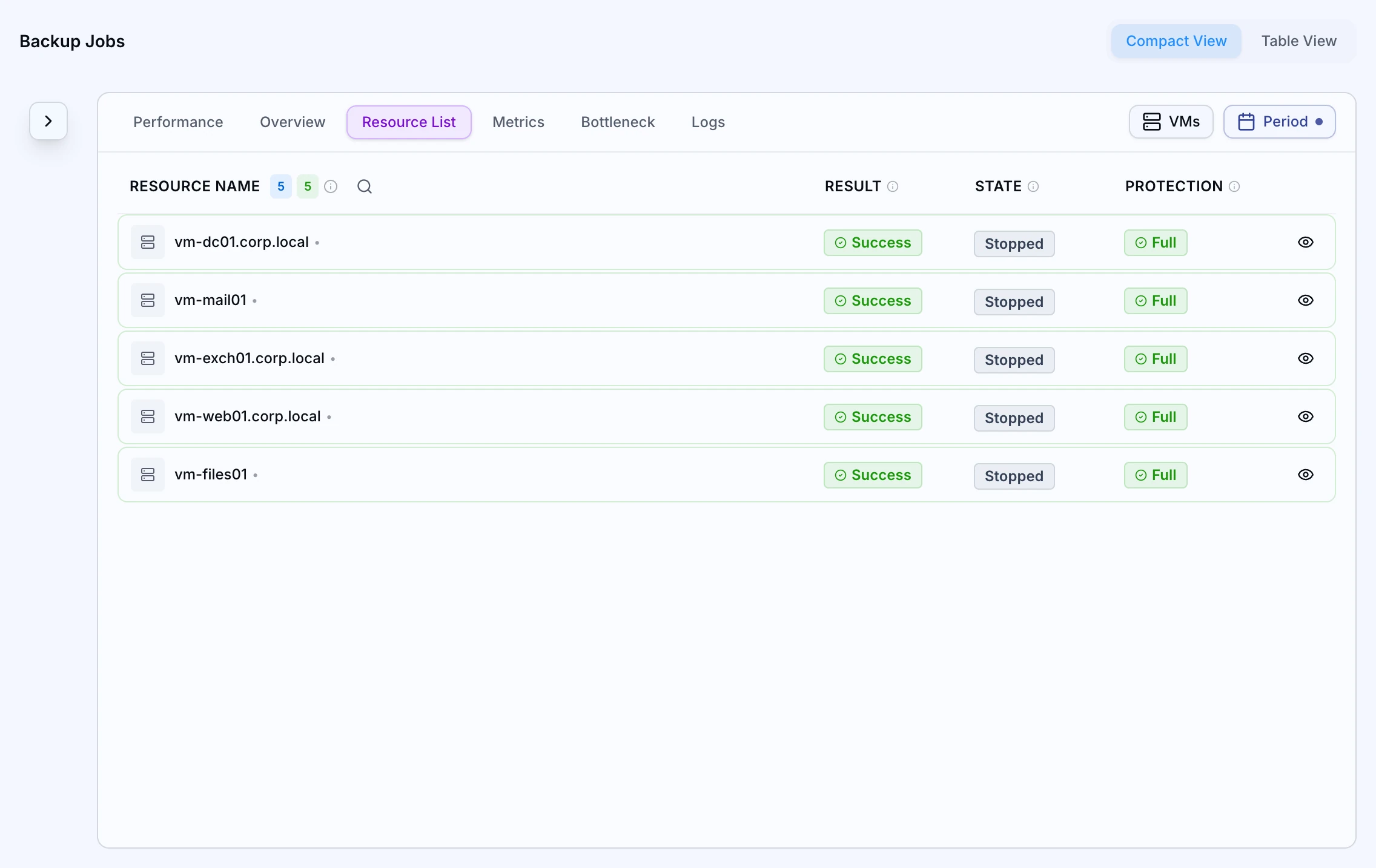Open the resource search magnifier

(365, 186)
